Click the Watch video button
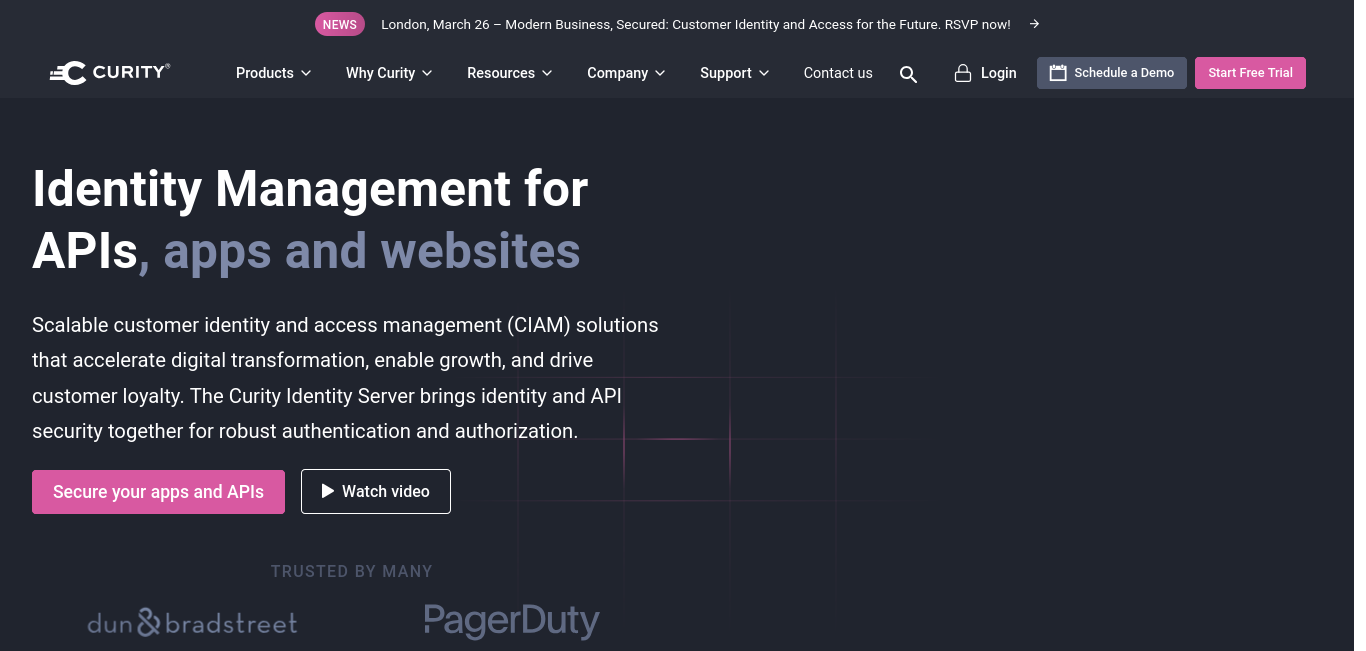 [x=376, y=492]
